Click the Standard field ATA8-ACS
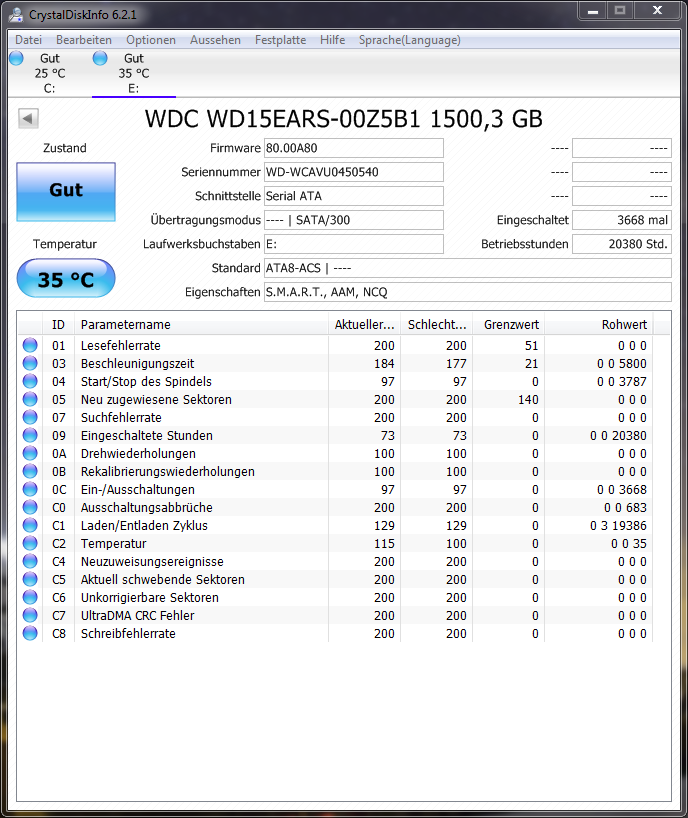Screen dimensions: 688x818 click(468, 268)
